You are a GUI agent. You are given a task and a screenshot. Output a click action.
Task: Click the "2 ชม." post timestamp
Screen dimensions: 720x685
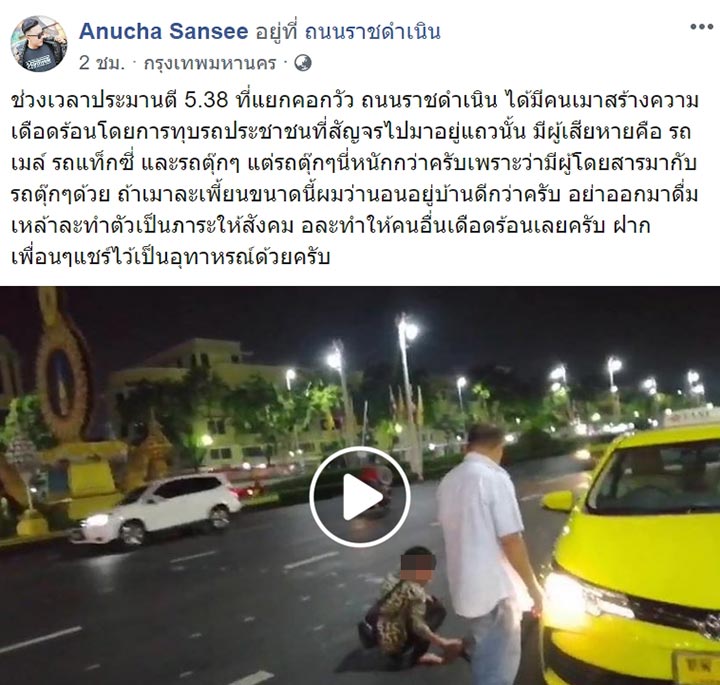click(101, 63)
